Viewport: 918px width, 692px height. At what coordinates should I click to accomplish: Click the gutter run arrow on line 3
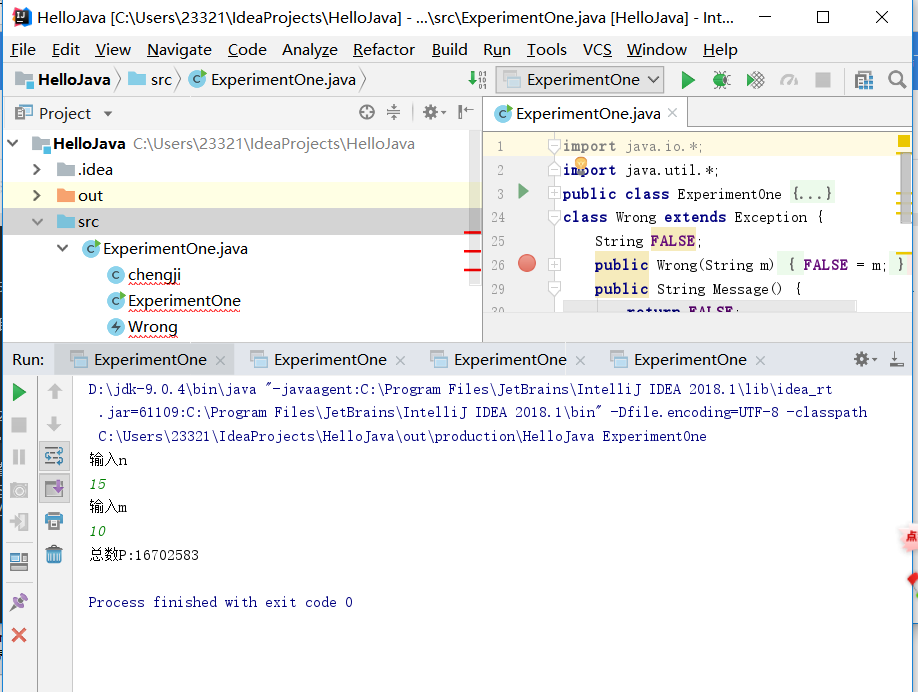(523, 191)
